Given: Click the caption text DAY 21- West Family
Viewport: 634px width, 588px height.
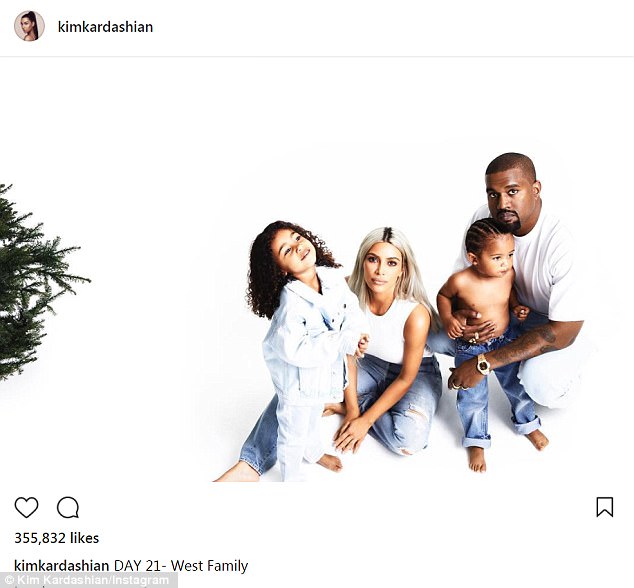Looking at the screenshot, I should (181, 566).
